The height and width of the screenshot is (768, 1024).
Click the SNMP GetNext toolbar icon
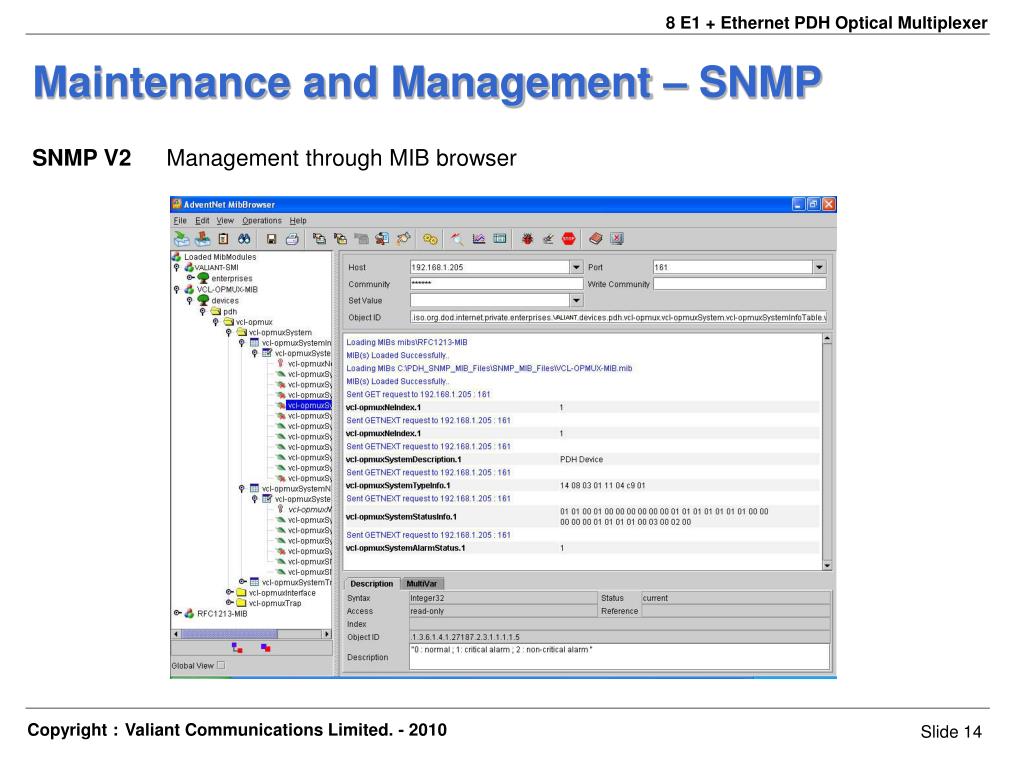(340, 239)
